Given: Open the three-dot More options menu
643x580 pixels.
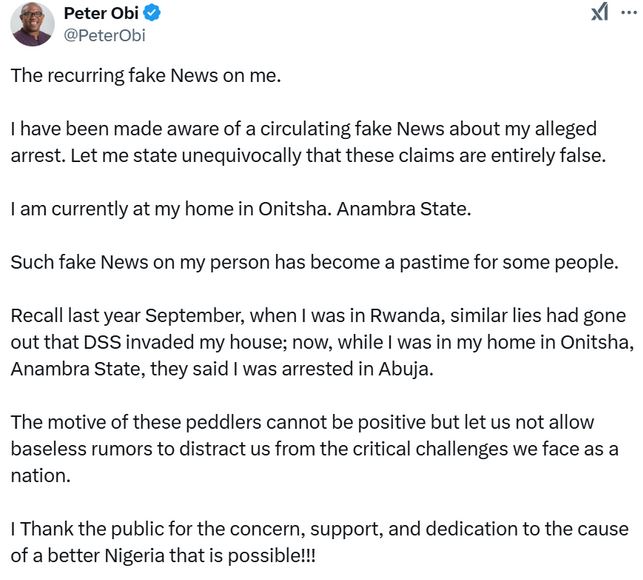Looking at the screenshot, I should [627, 12].
